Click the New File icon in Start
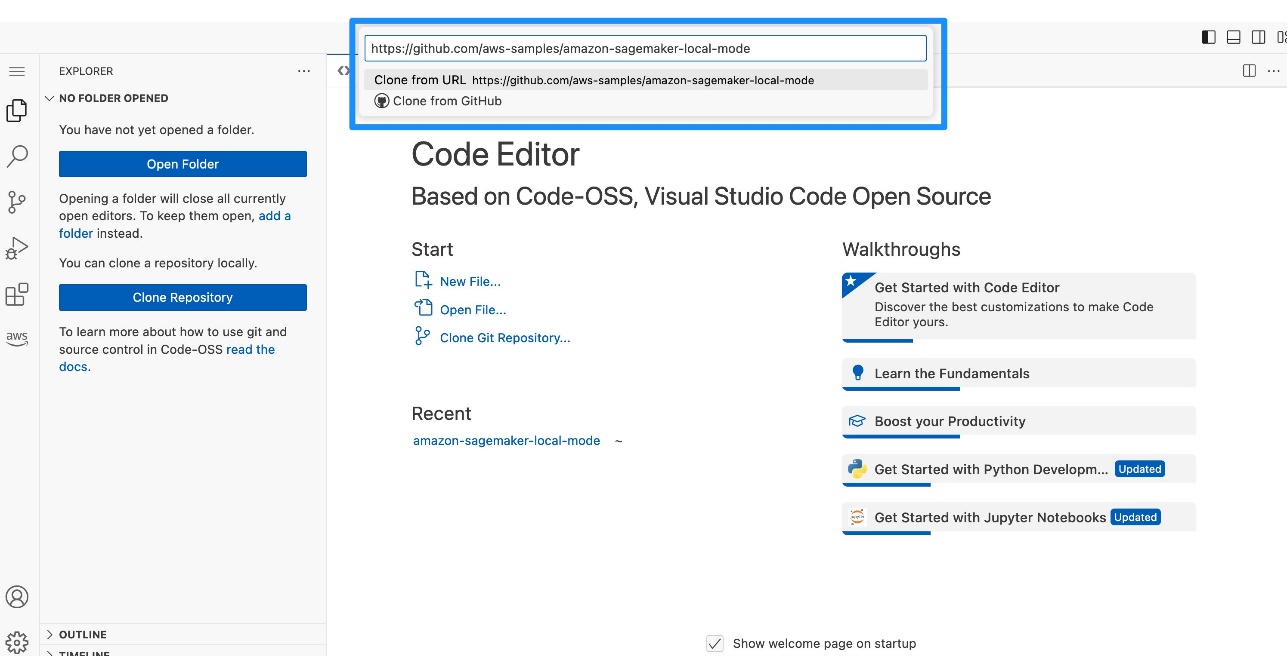The image size is (1287, 656). [423, 281]
